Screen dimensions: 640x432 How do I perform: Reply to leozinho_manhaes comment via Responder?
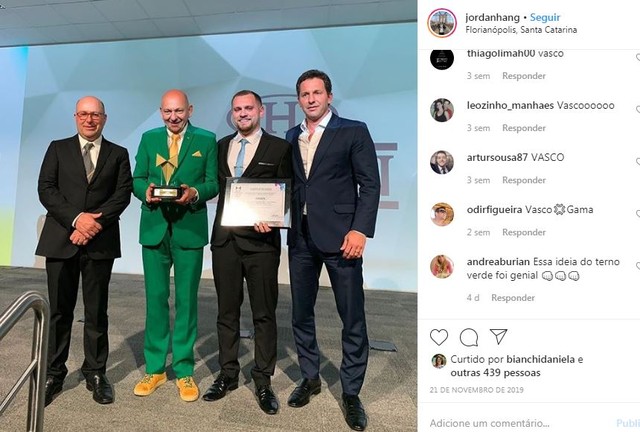point(524,128)
